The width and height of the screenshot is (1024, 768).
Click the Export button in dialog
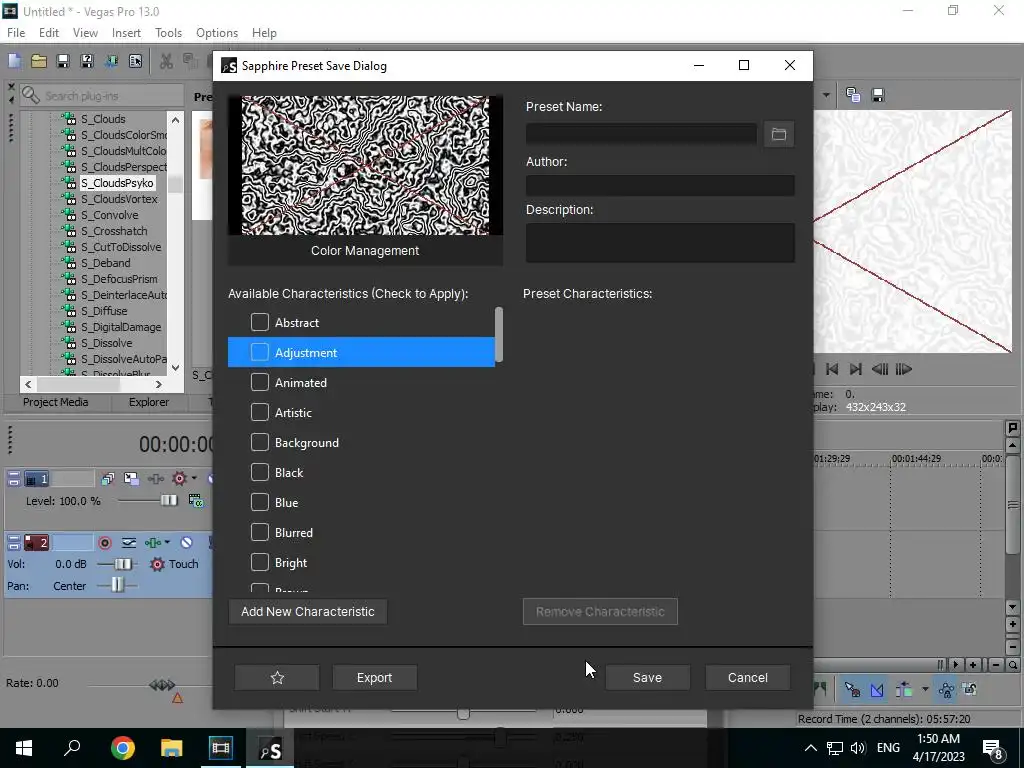(x=374, y=678)
